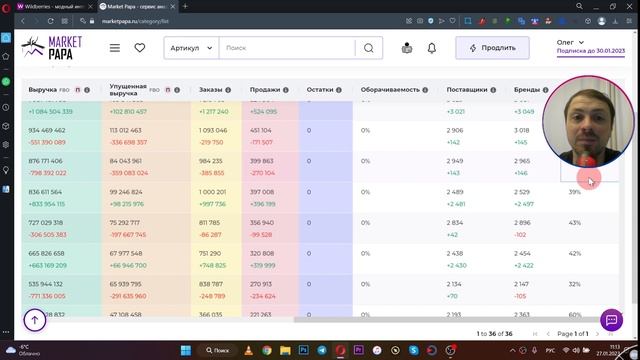
Task: Jump to first page in pagination
Action: [x=535, y=334]
